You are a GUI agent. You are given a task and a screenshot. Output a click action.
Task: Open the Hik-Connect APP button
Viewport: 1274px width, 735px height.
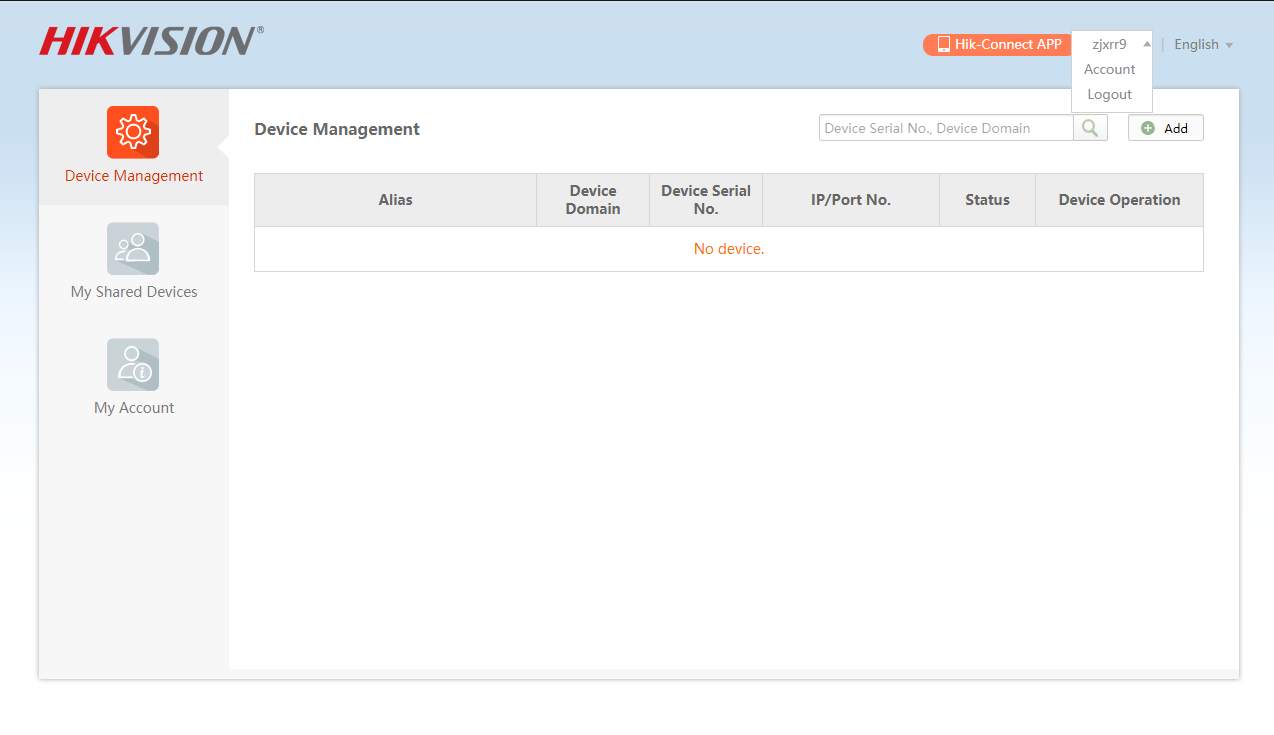click(x=998, y=44)
